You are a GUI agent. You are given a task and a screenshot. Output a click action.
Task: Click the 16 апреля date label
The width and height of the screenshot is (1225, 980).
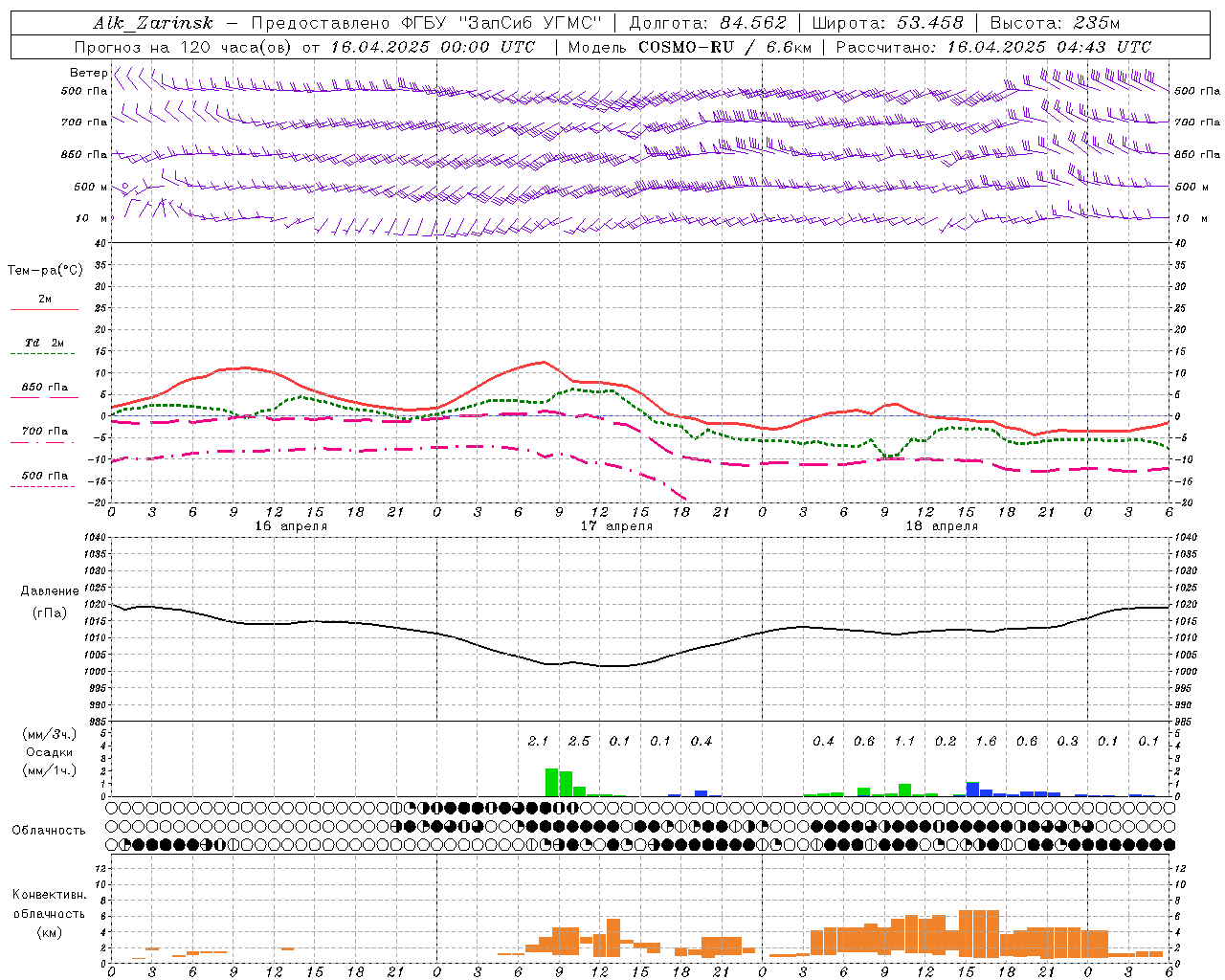[291, 526]
